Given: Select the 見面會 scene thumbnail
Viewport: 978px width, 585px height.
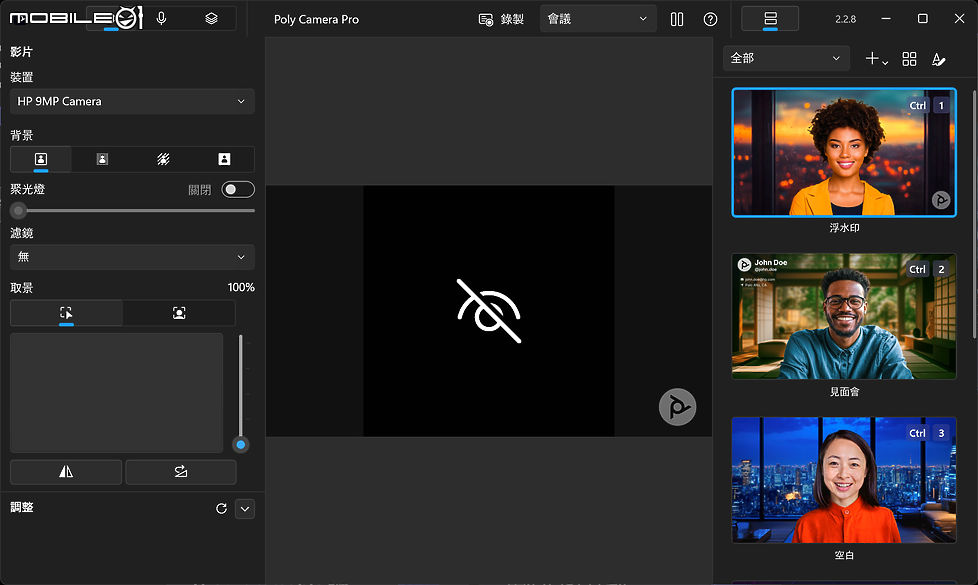Looking at the screenshot, I should (844, 316).
